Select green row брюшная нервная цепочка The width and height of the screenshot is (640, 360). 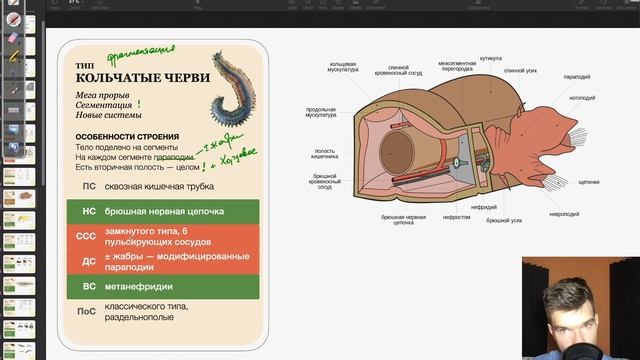click(163, 211)
